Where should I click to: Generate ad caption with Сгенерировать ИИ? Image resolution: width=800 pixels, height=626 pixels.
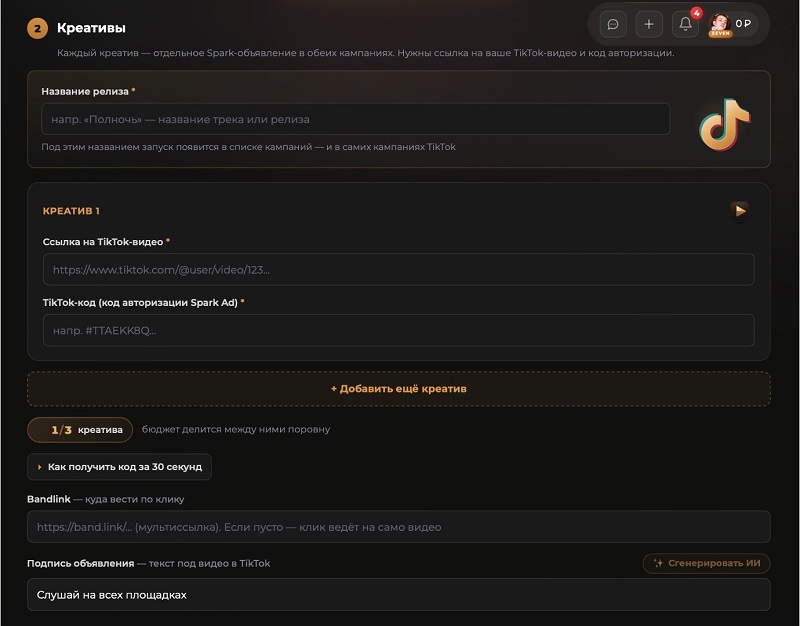(x=706, y=563)
